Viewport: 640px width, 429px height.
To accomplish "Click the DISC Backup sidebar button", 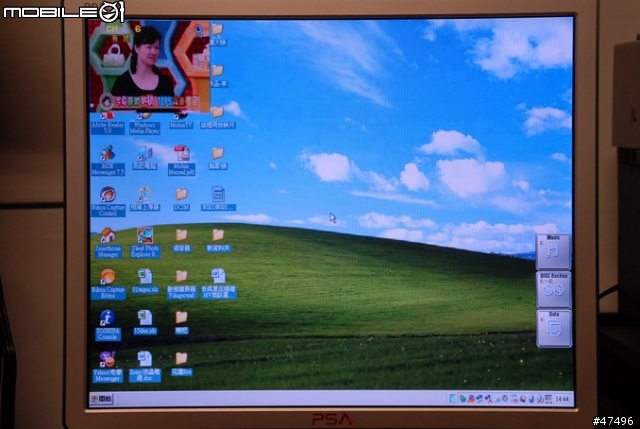I will pos(553,290).
